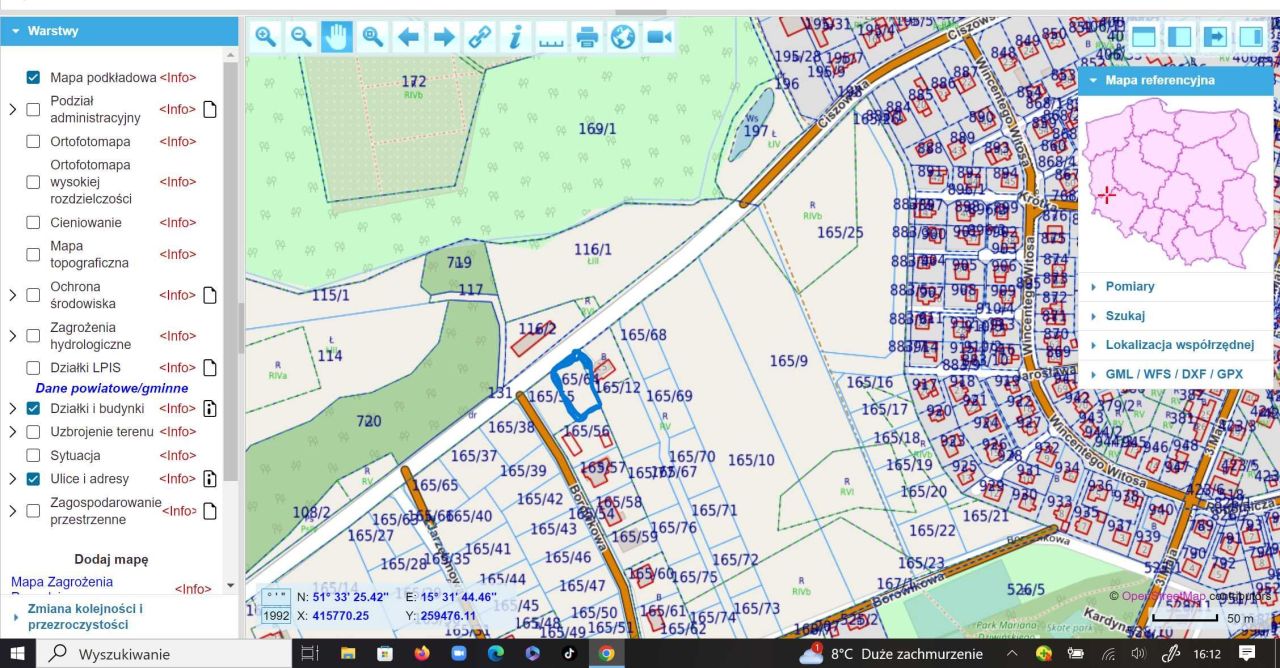Go to previous map view arrow

pyautogui.click(x=408, y=38)
